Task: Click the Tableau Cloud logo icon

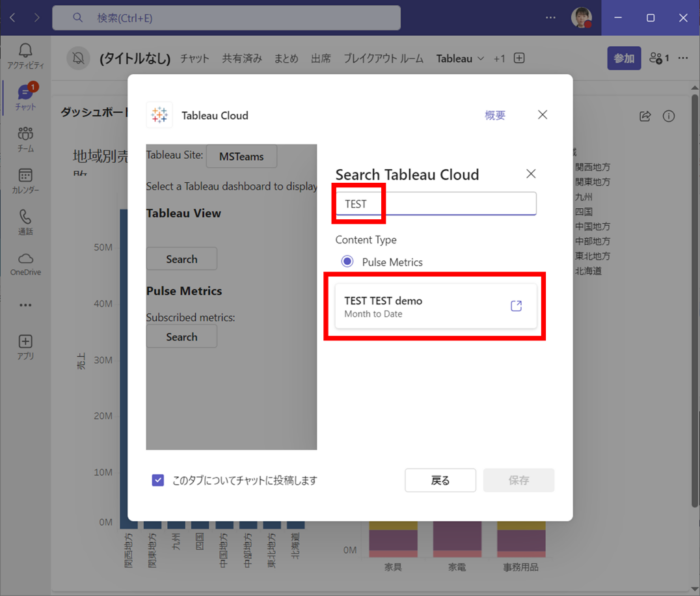Action: [159, 115]
